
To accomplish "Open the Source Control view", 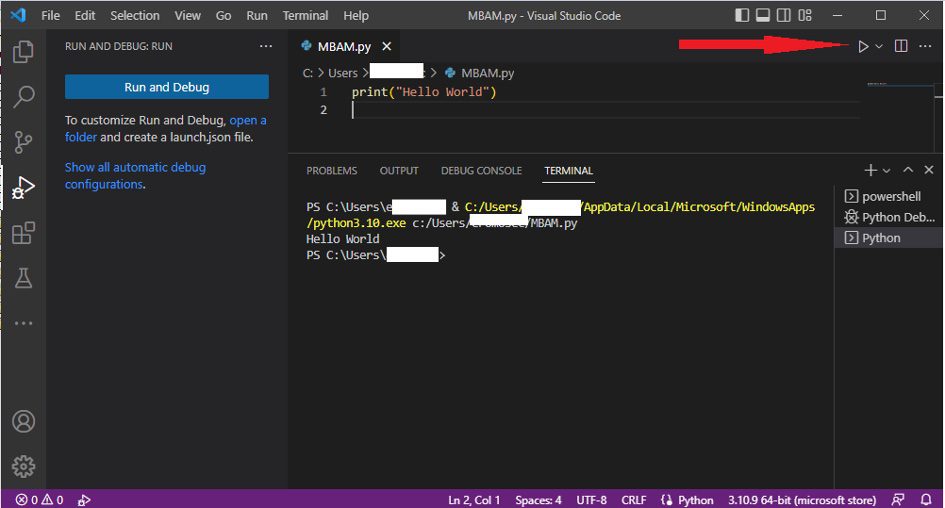I will (23, 142).
